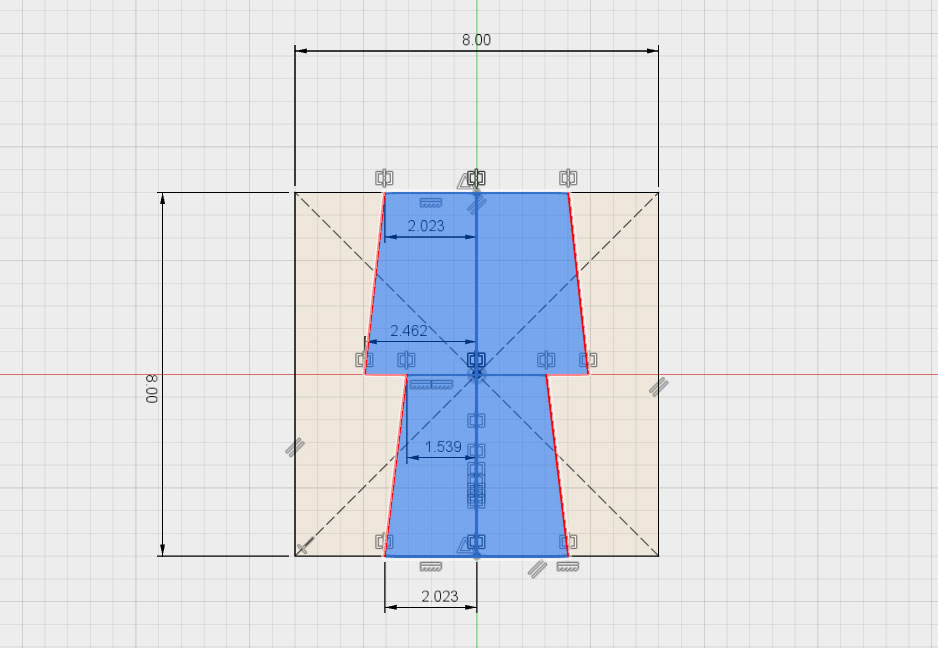
Task: Select the 2.023 dimension below the sketch
Action: pos(440,596)
